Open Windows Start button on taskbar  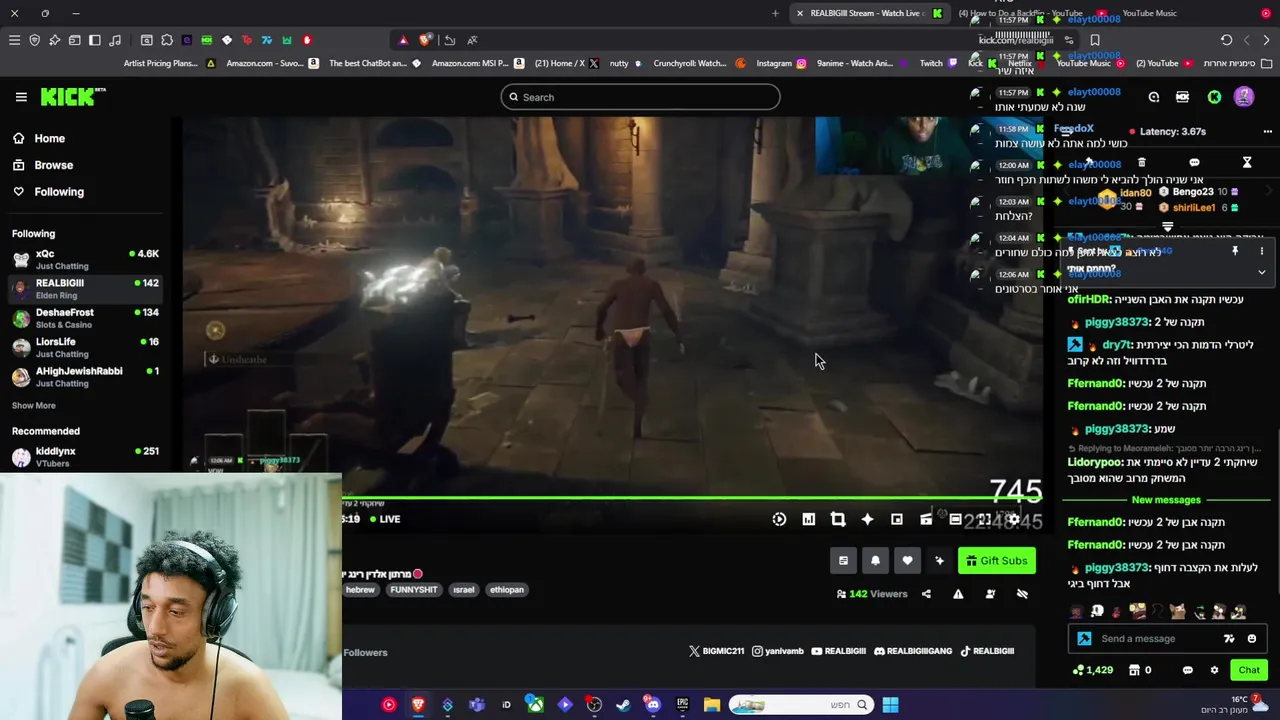890,705
